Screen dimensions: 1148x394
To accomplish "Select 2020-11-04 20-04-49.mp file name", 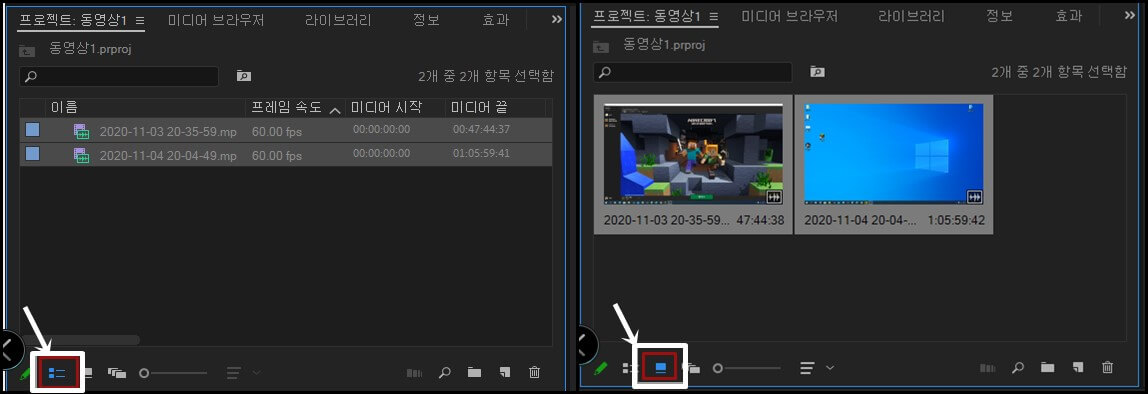I will coord(168,156).
